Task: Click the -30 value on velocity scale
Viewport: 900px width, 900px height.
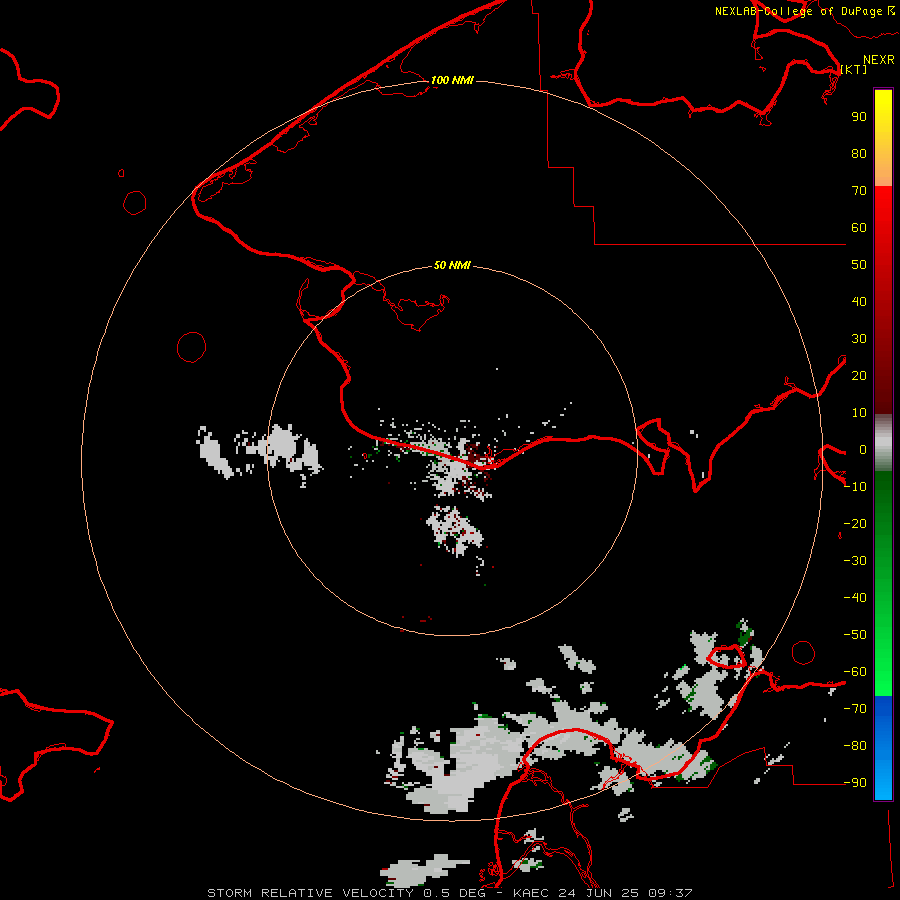Action: tap(855, 561)
